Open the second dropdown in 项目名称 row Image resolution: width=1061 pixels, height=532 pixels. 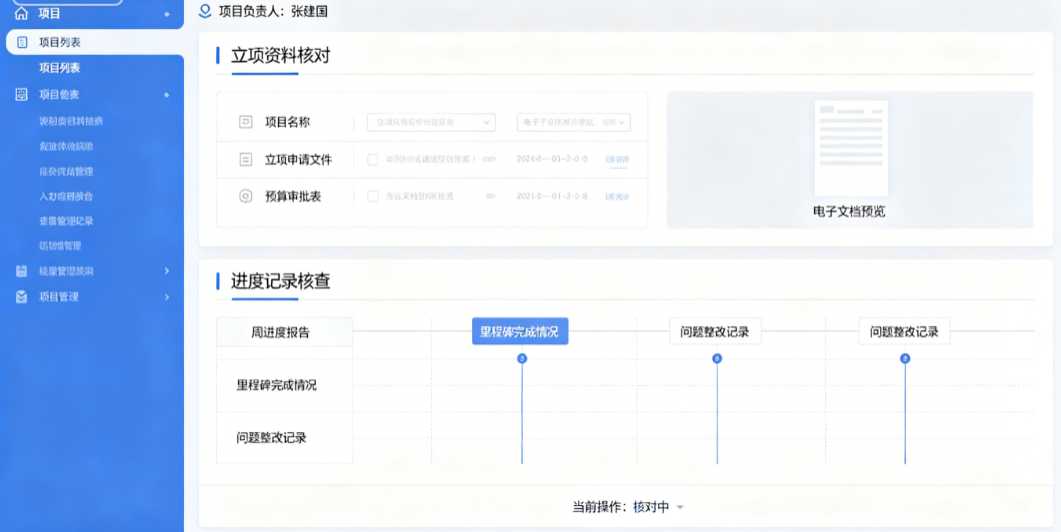tap(574, 123)
